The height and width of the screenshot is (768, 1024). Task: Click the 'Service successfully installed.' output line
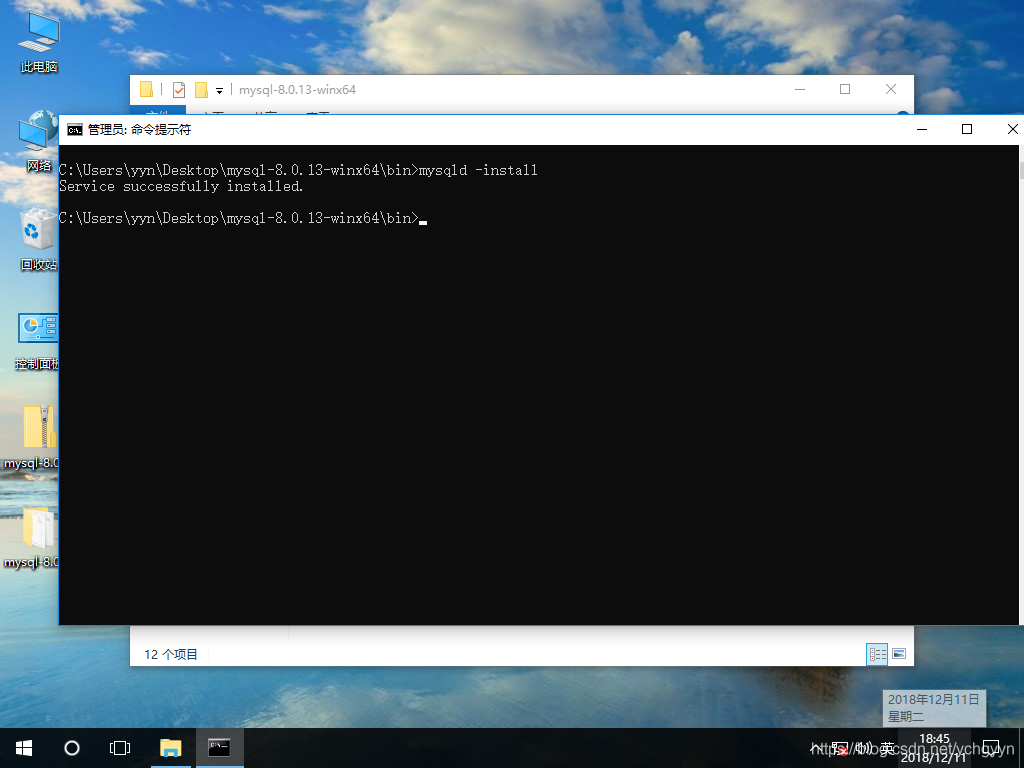click(x=181, y=186)
